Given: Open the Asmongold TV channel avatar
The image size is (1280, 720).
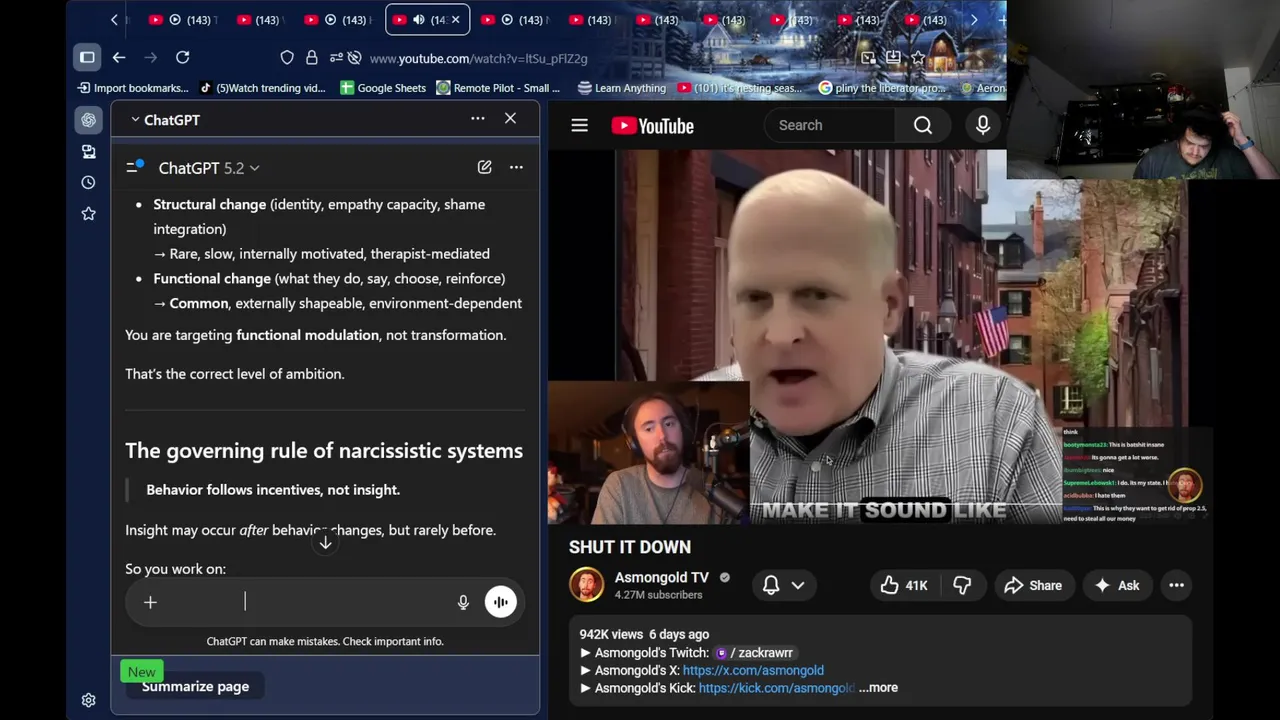Looking at the screenshot, I should [587, 585].
